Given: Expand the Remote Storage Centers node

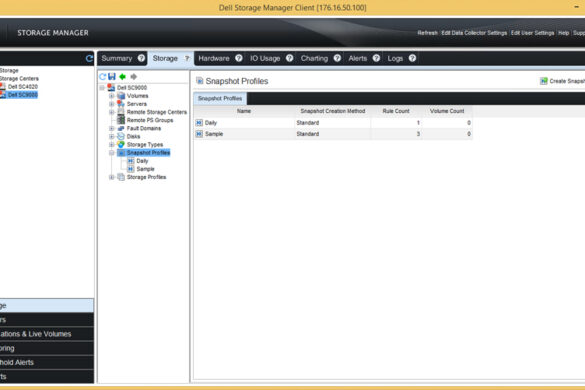Looking at the screenshot, I should [112, 112].
